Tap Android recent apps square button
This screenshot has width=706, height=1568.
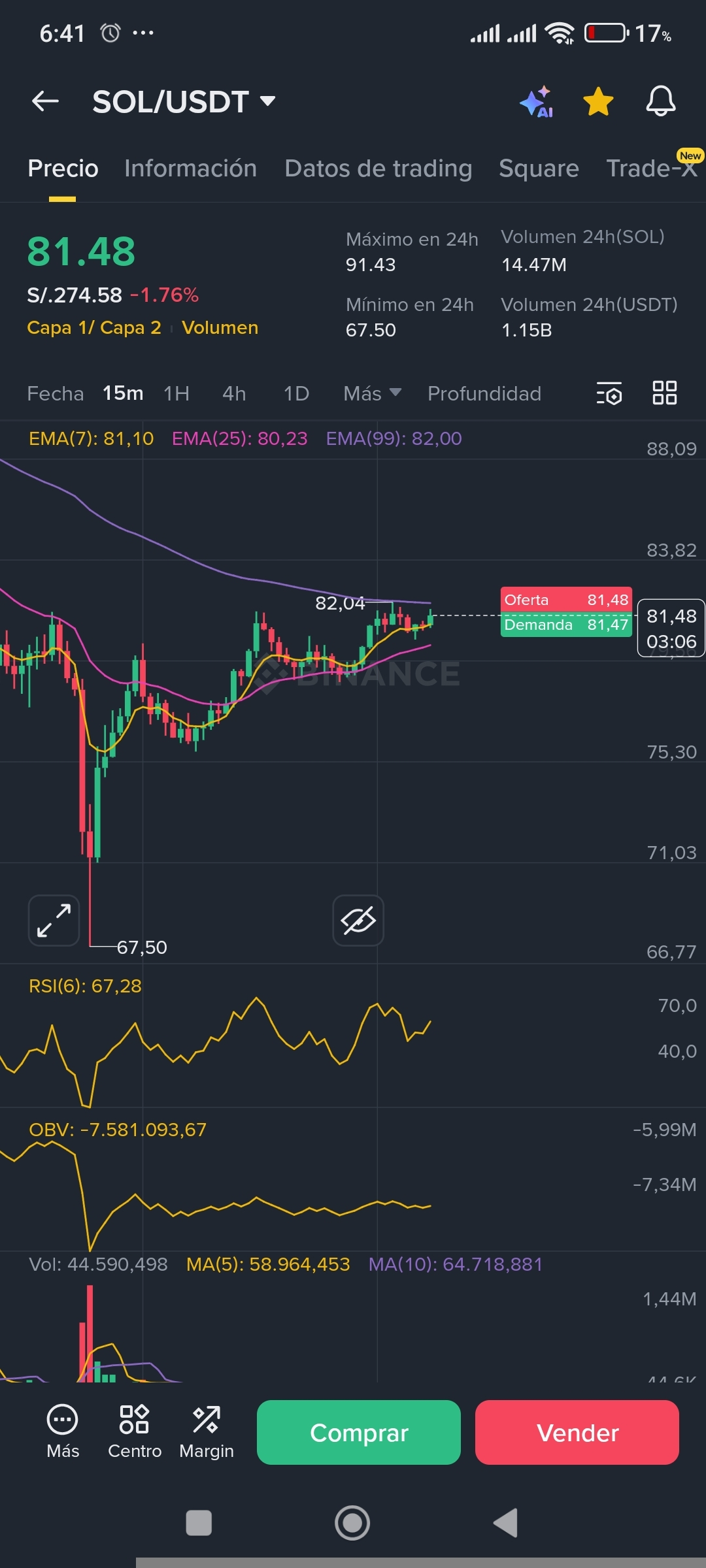coord(199,1523)
